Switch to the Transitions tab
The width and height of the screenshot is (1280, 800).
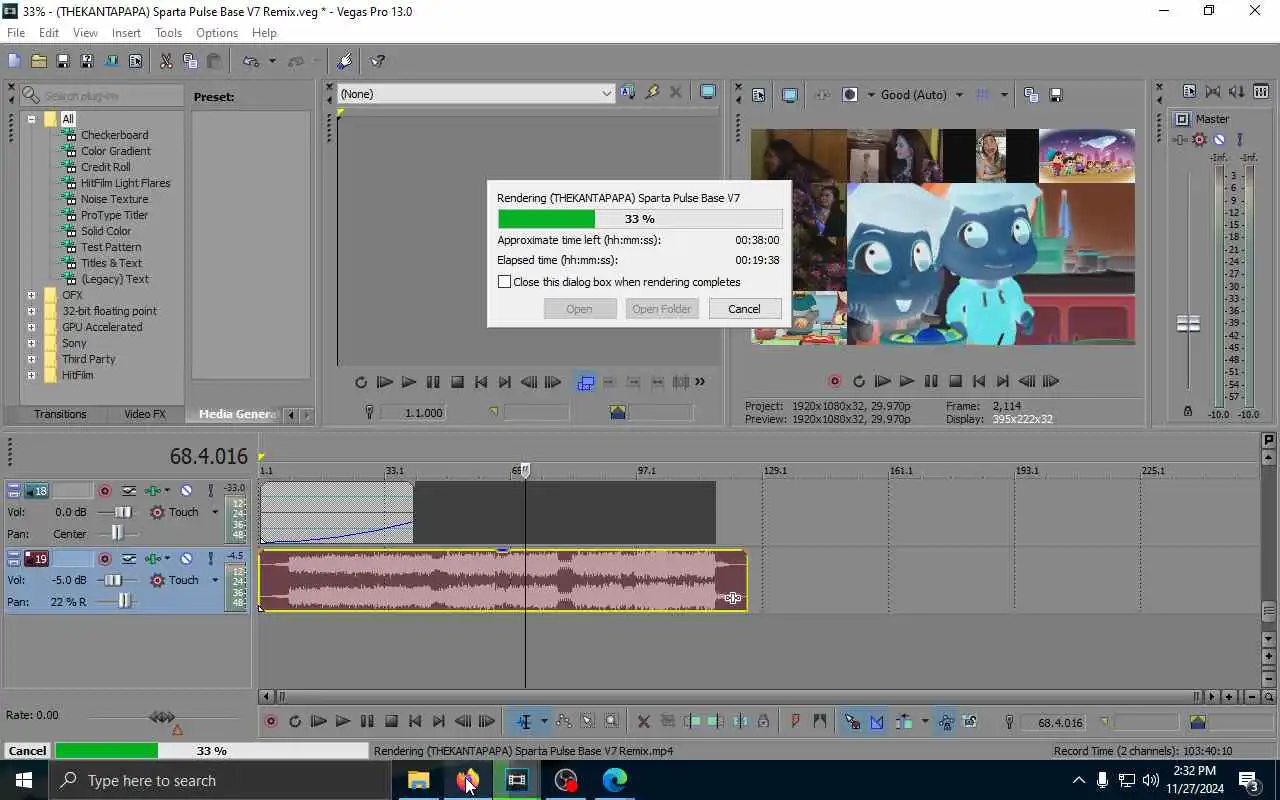click(60, 414)
